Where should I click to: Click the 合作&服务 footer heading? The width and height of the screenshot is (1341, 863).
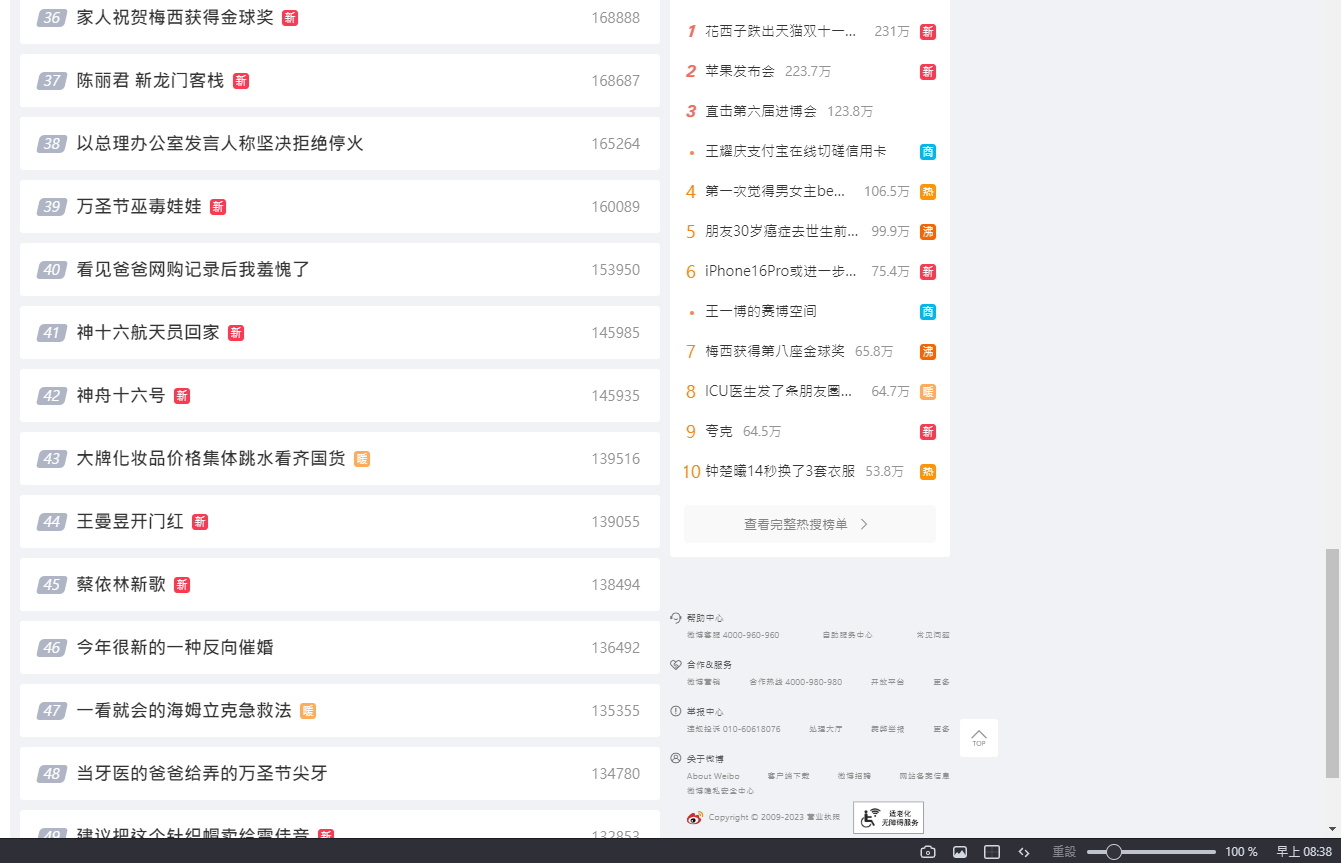[709, 665]
